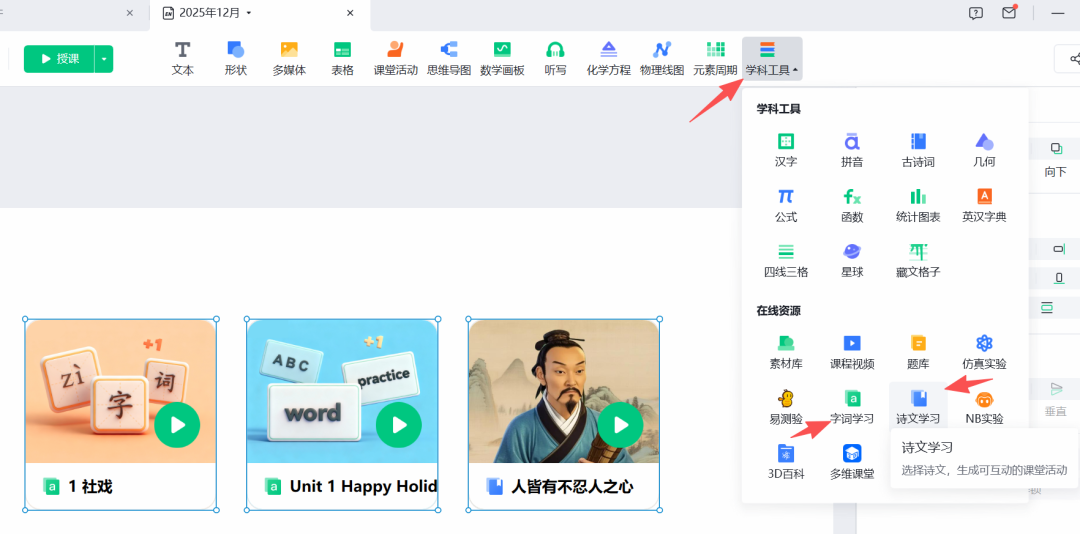The image size is (1080, 534).
Task: Open the help feedback icon
Action: [975, 13]
